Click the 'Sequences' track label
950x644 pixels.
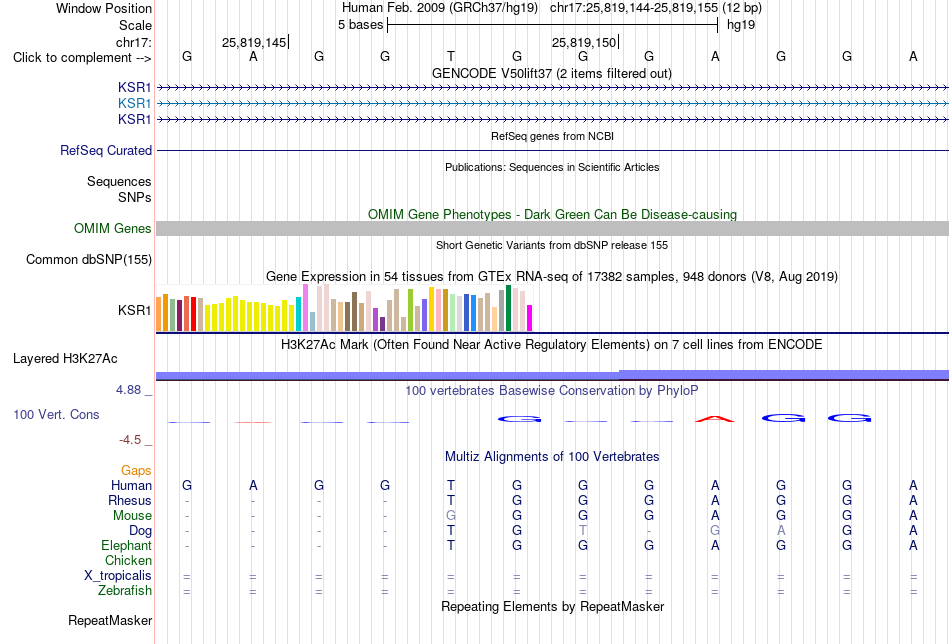[119, 181]
